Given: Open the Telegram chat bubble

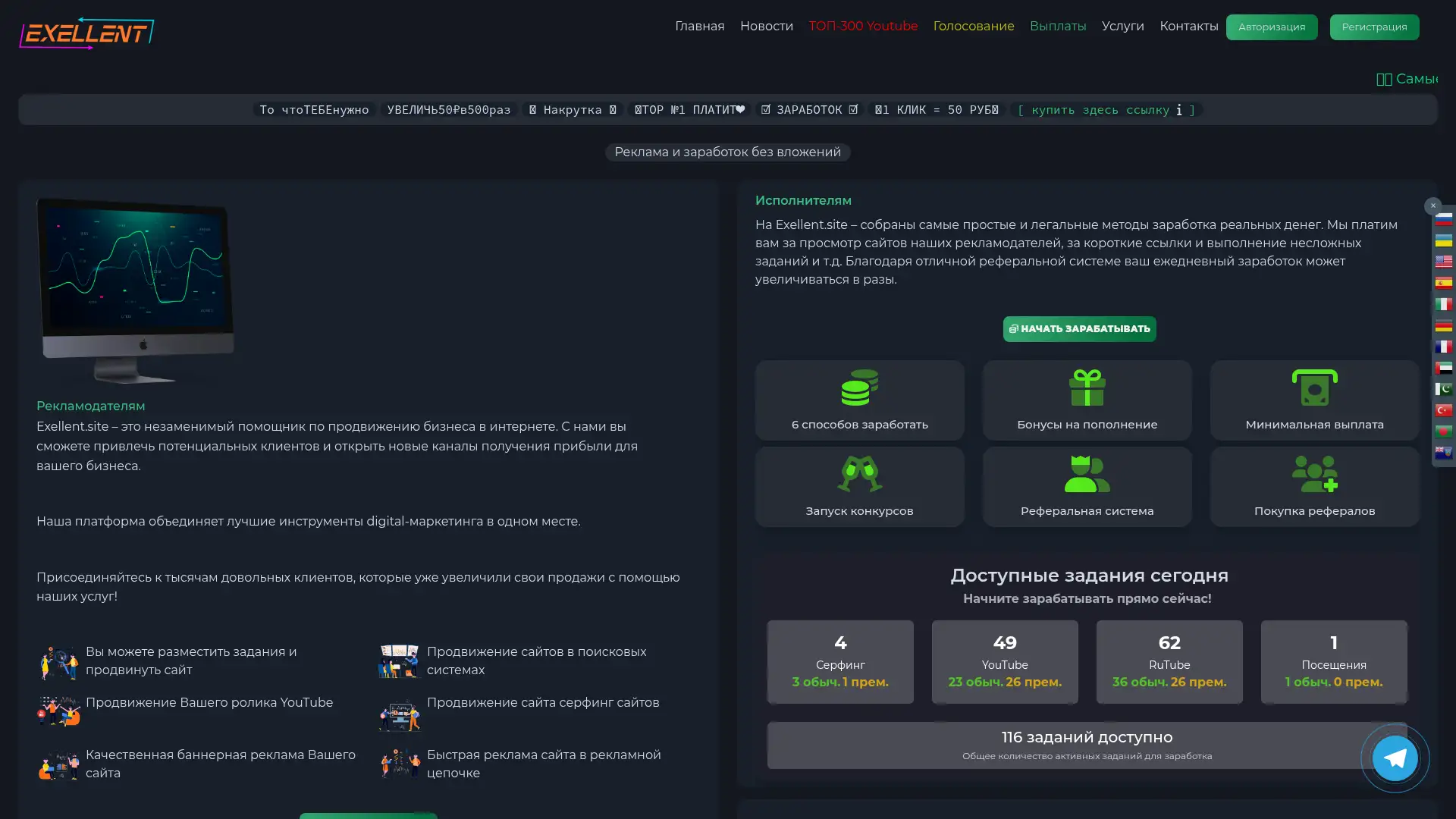Looking at the screenshot, I should pyautogui.click(x=1395, y=758).
